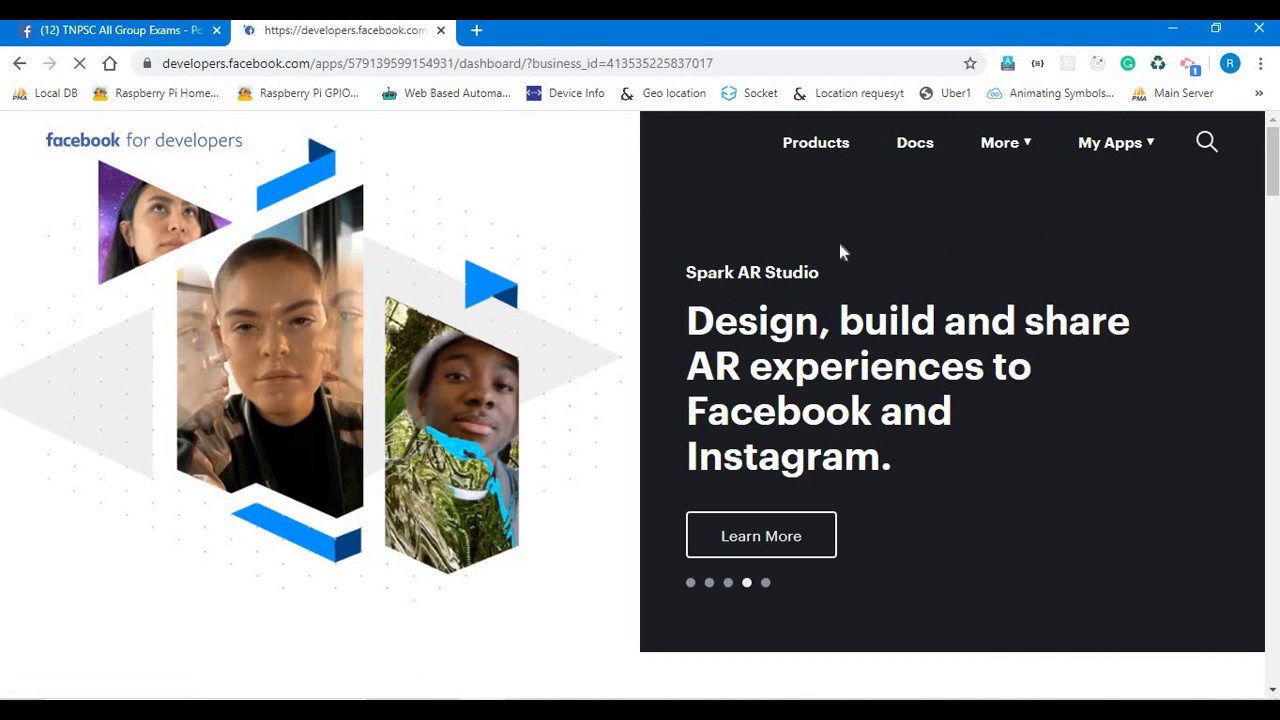Open the Device Info bookmark

566,93
